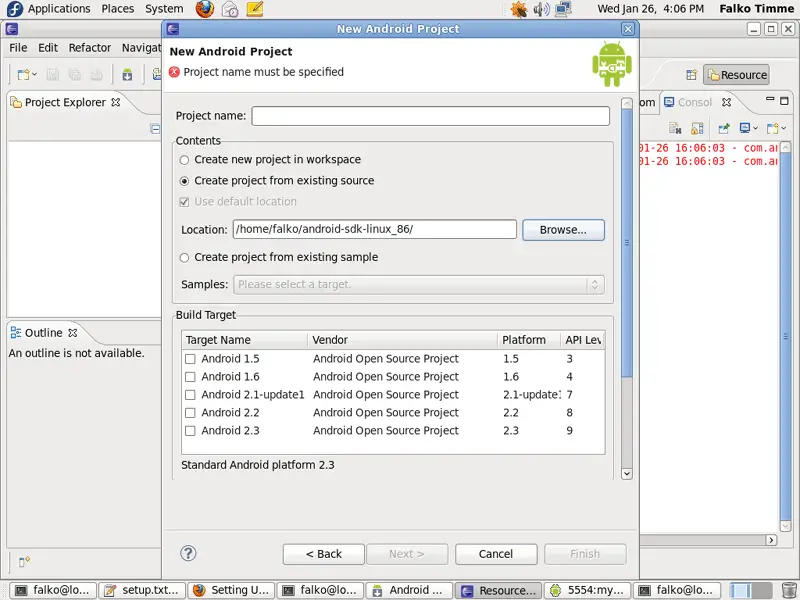The image size is (800, 600).
Task: Click the help question mark icon
Action: click(x=188, y=553)
